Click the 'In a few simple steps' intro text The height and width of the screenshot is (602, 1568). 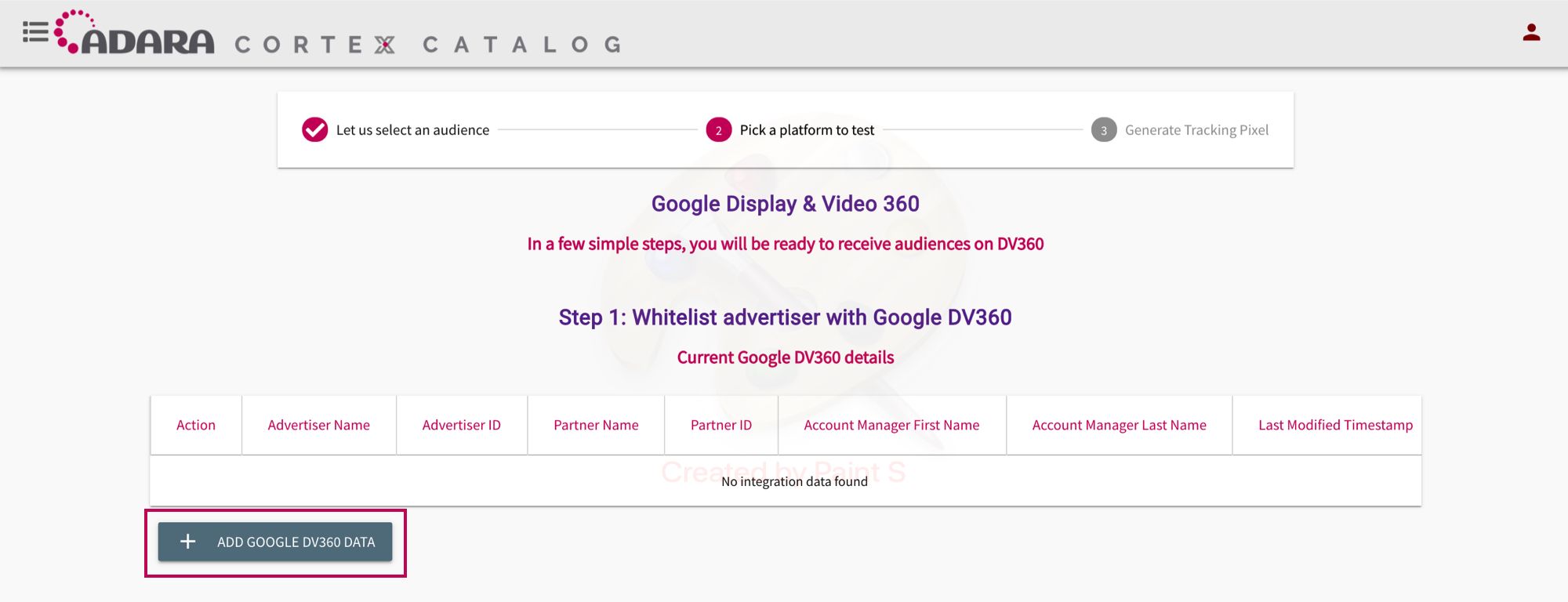(x=785, y=244)
